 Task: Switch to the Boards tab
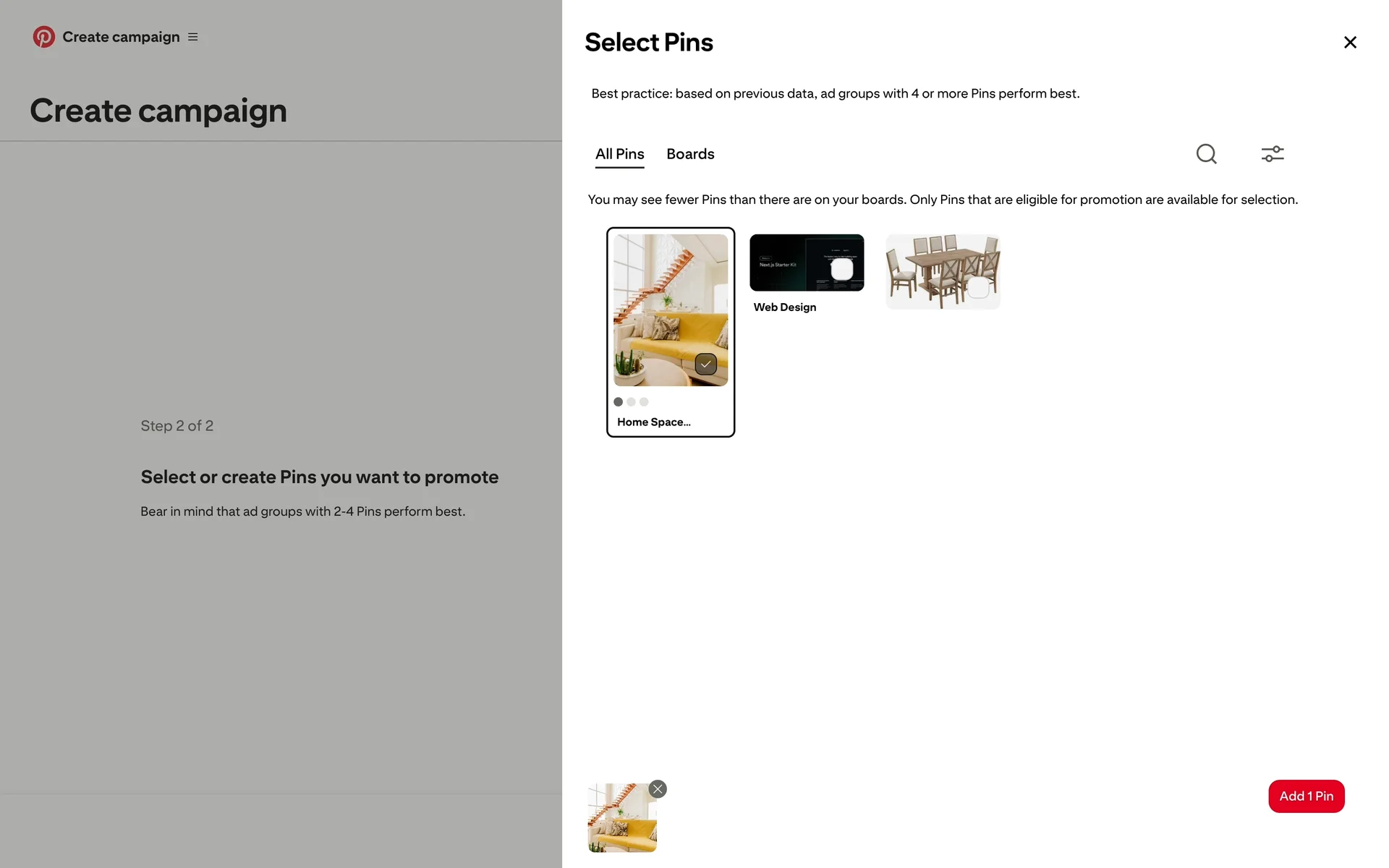[690, 154]
